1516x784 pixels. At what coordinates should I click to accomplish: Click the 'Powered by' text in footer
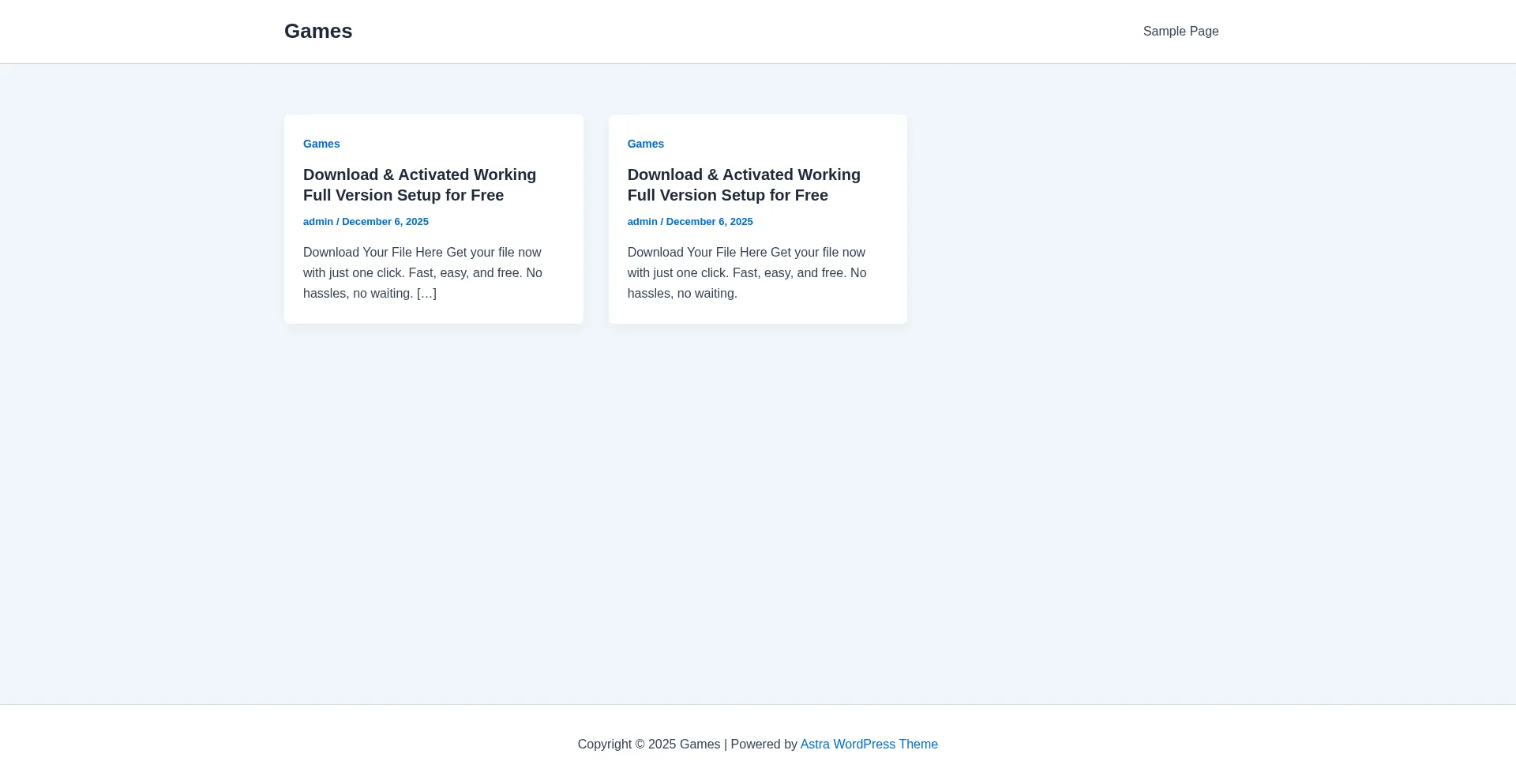pyautogui.click(x=764, y=745)
